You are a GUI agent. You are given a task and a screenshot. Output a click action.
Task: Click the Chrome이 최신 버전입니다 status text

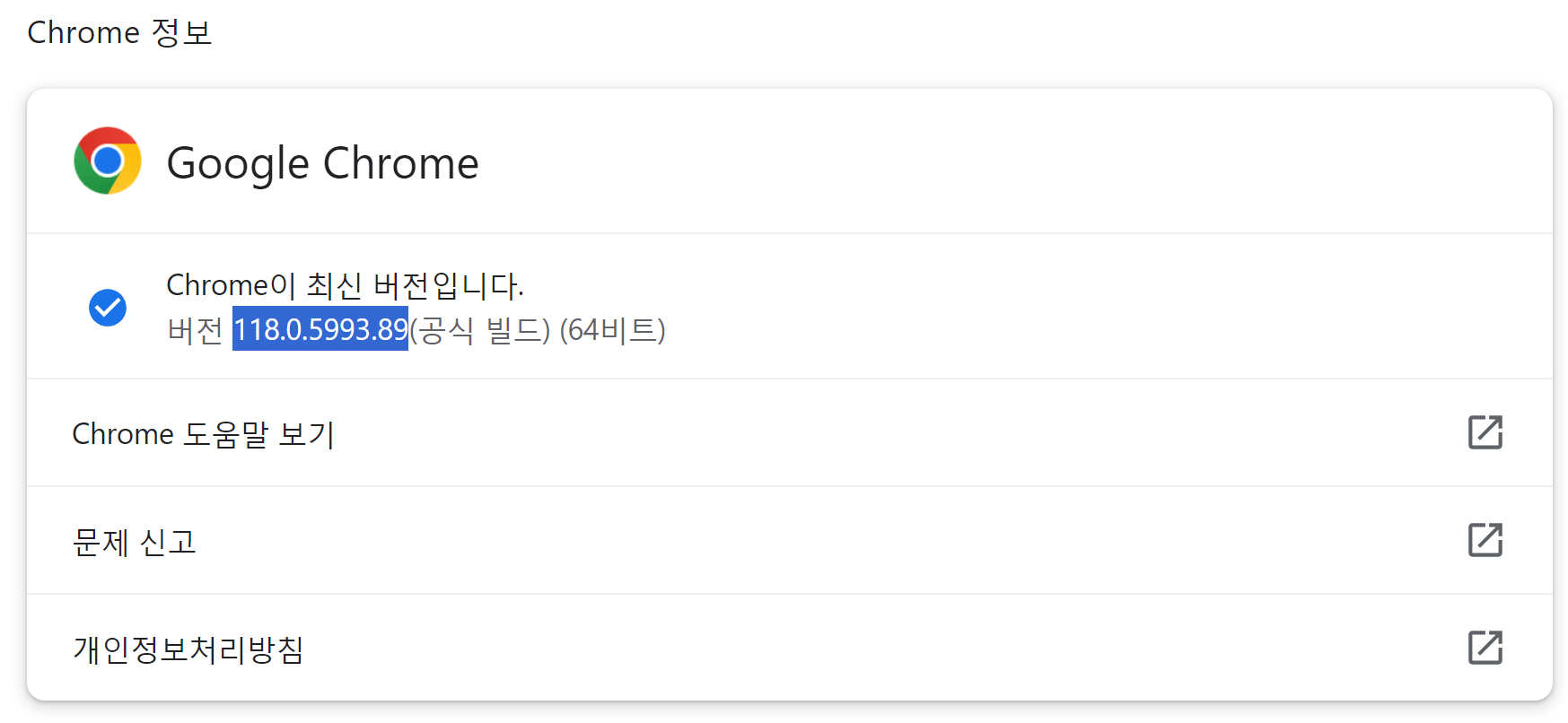345,285
